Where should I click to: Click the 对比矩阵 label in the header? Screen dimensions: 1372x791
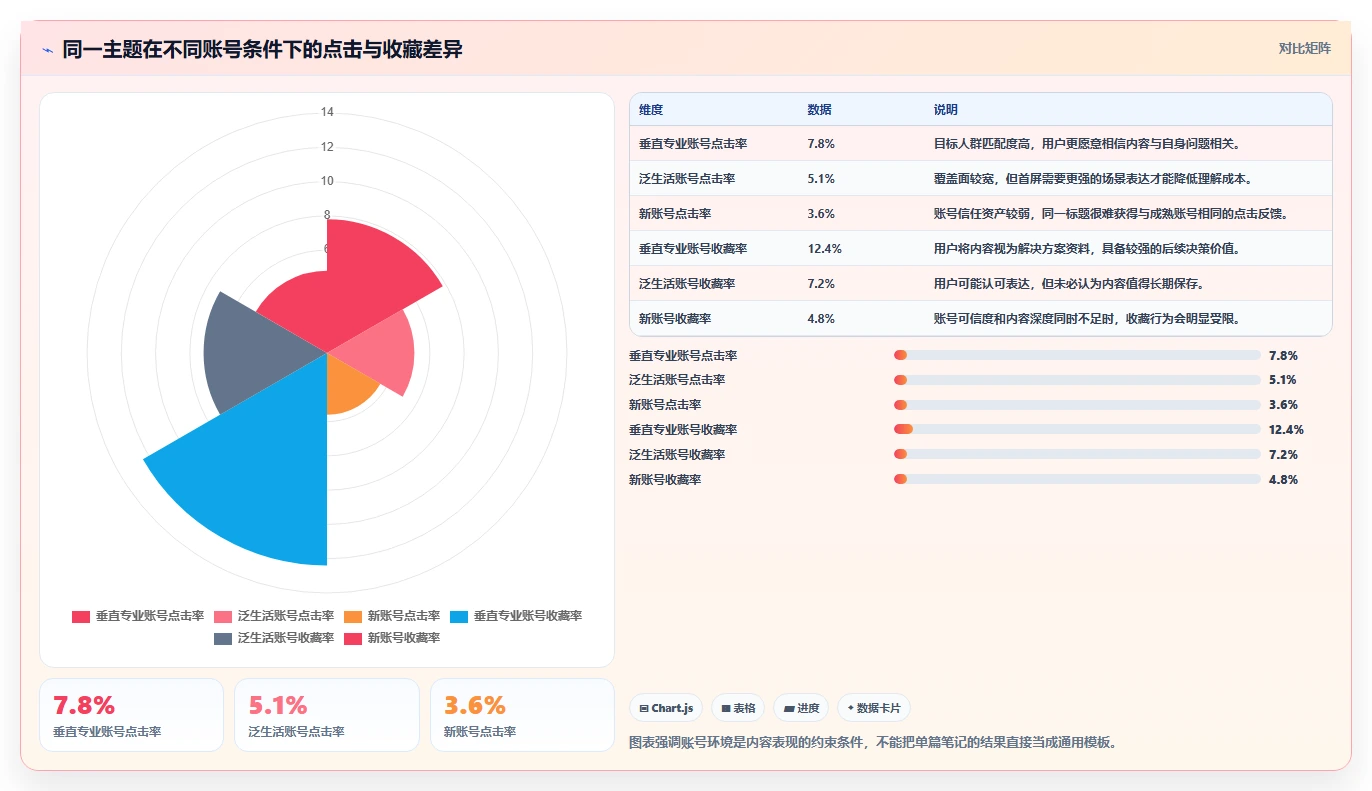1304,48
